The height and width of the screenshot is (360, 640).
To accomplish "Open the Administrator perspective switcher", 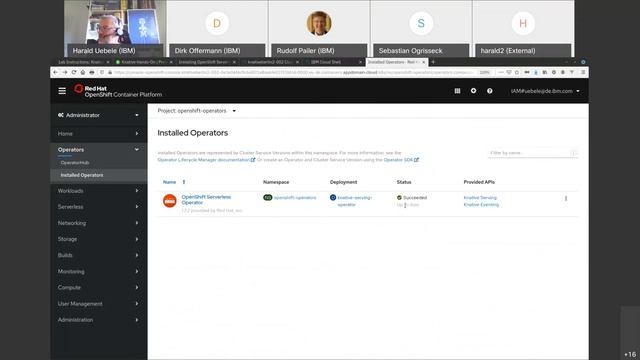I will tap(98, 115).
